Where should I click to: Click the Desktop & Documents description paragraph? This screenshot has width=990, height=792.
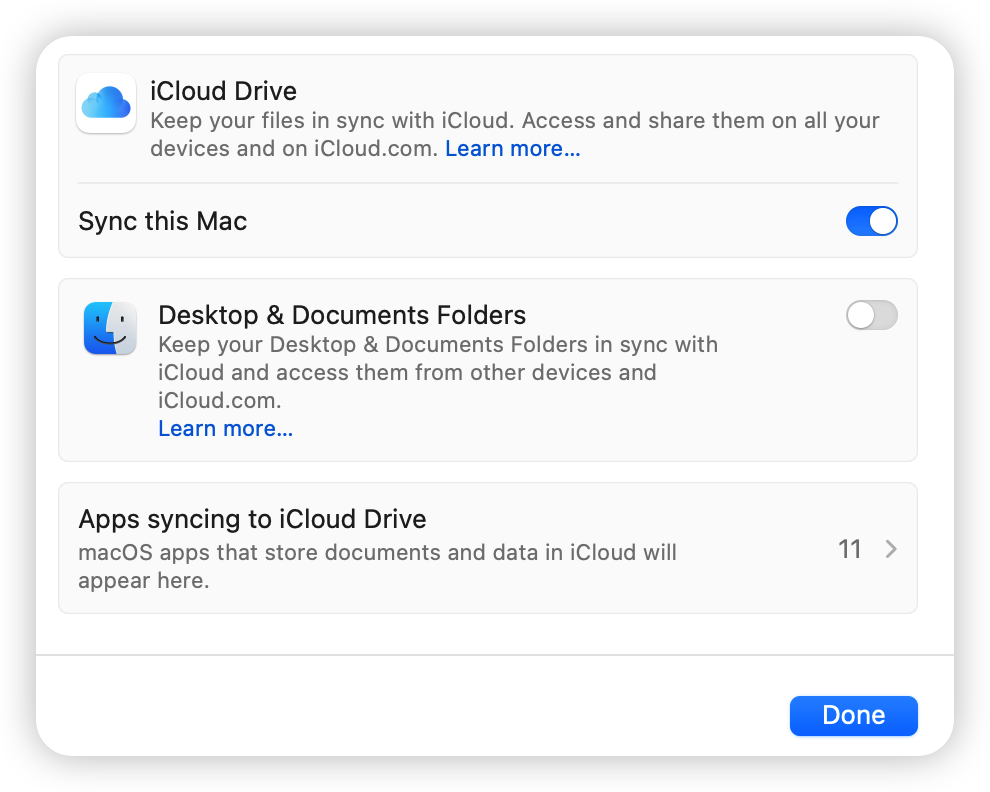[437, 372]
